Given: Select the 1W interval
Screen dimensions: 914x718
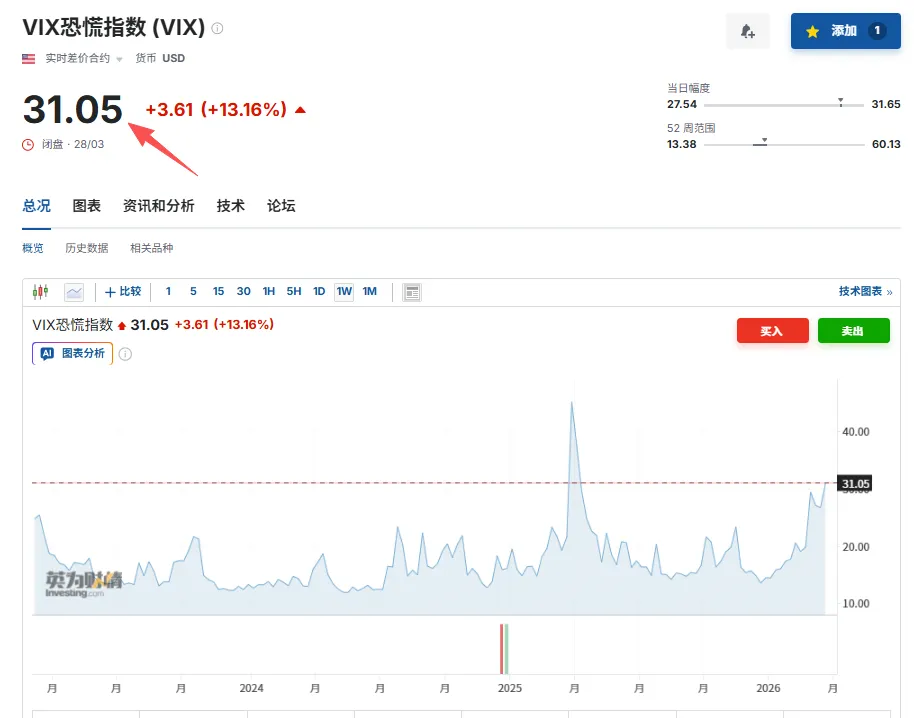Looking at the screenshot, I should coord(344,291).
